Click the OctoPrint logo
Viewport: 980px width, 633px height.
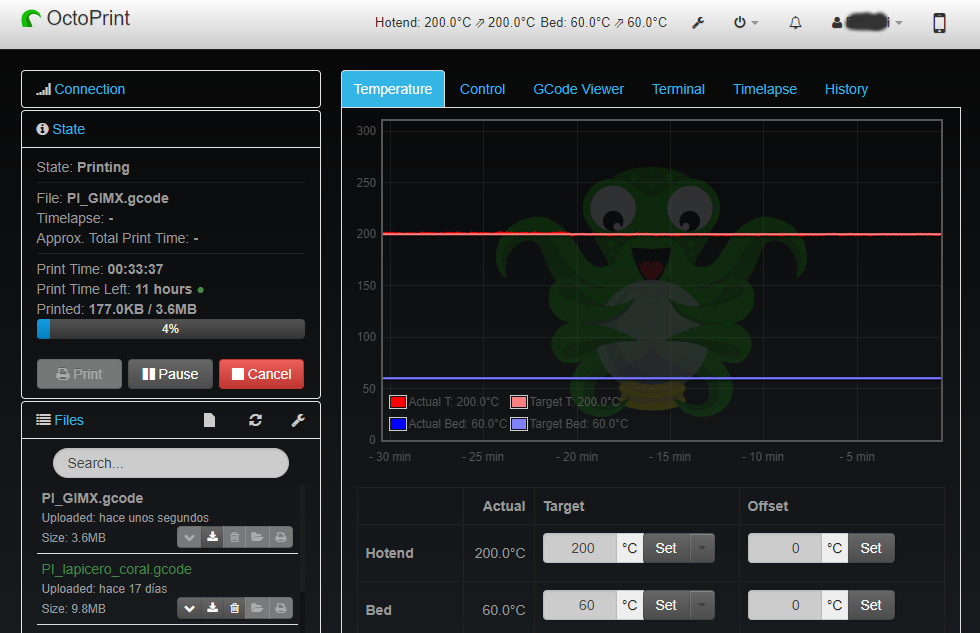(76, 19)
